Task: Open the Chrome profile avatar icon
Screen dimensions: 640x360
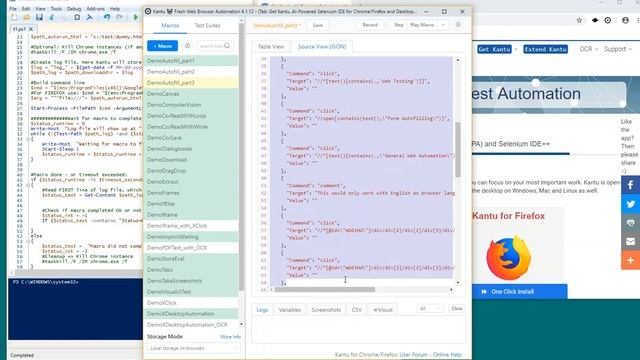Action: (x=625, y=20)
